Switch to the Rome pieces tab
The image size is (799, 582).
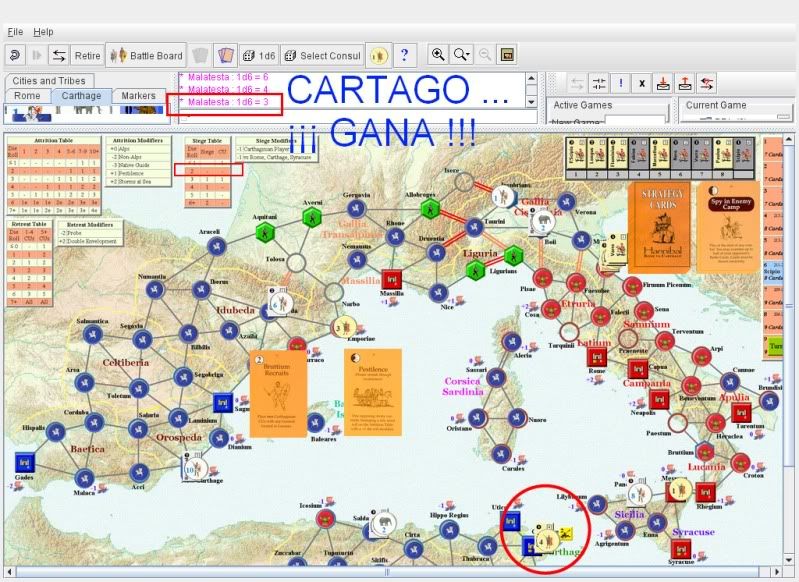(x=27, y=95)
